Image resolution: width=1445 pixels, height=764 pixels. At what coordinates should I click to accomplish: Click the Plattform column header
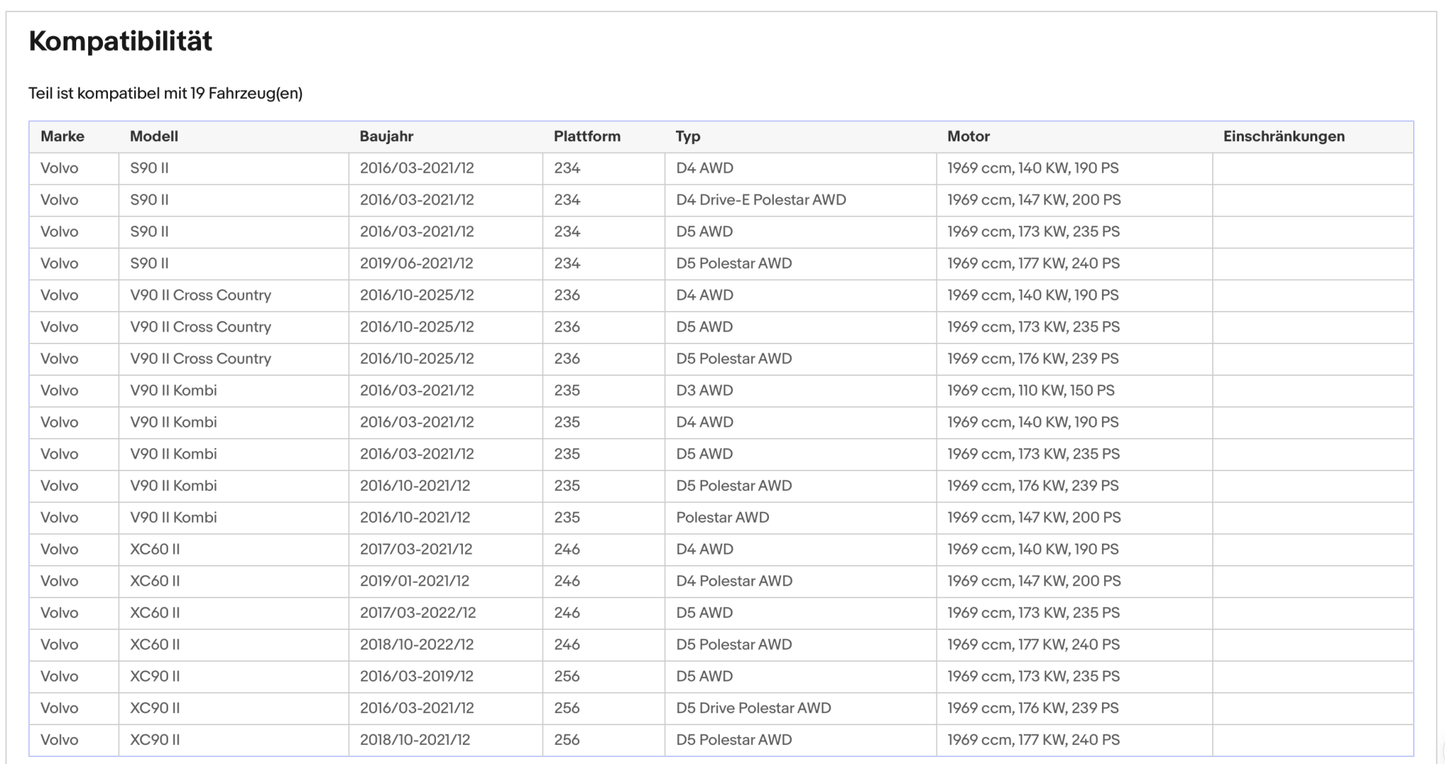(x=587, y=137)
